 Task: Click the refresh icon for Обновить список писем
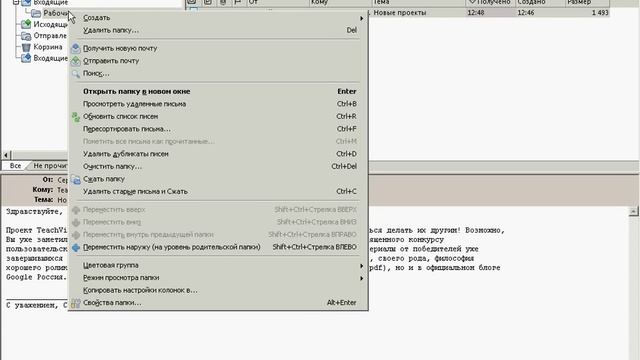click(76, 117)
